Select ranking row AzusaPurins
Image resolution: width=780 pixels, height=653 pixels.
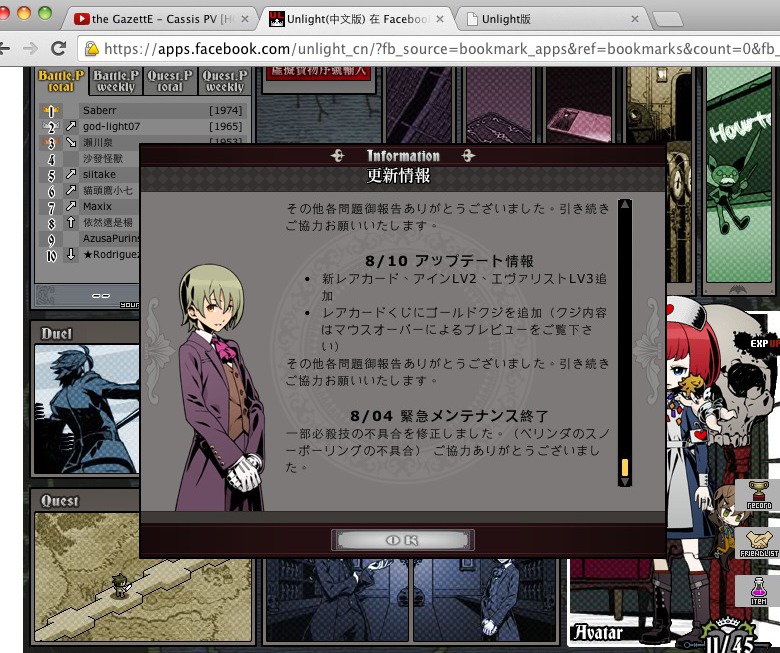[90, 239]
